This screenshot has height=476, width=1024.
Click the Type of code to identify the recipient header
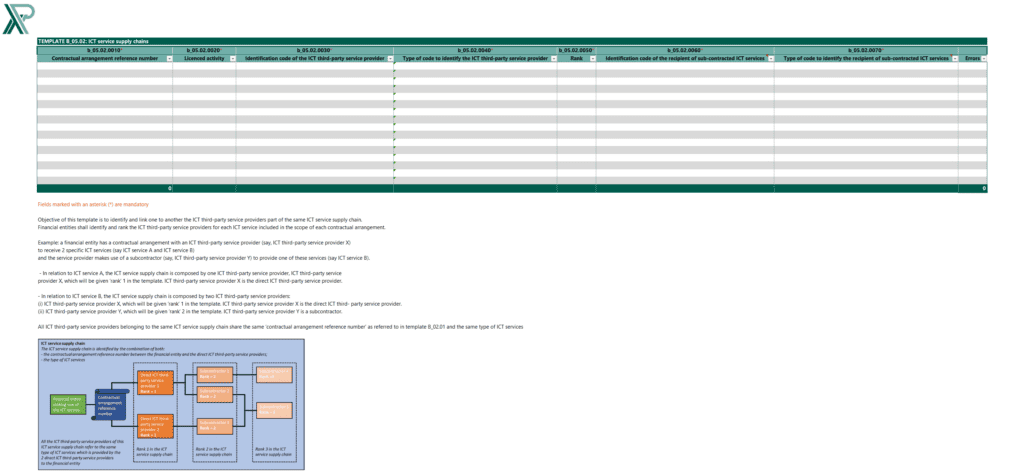[x=866, y=59]
